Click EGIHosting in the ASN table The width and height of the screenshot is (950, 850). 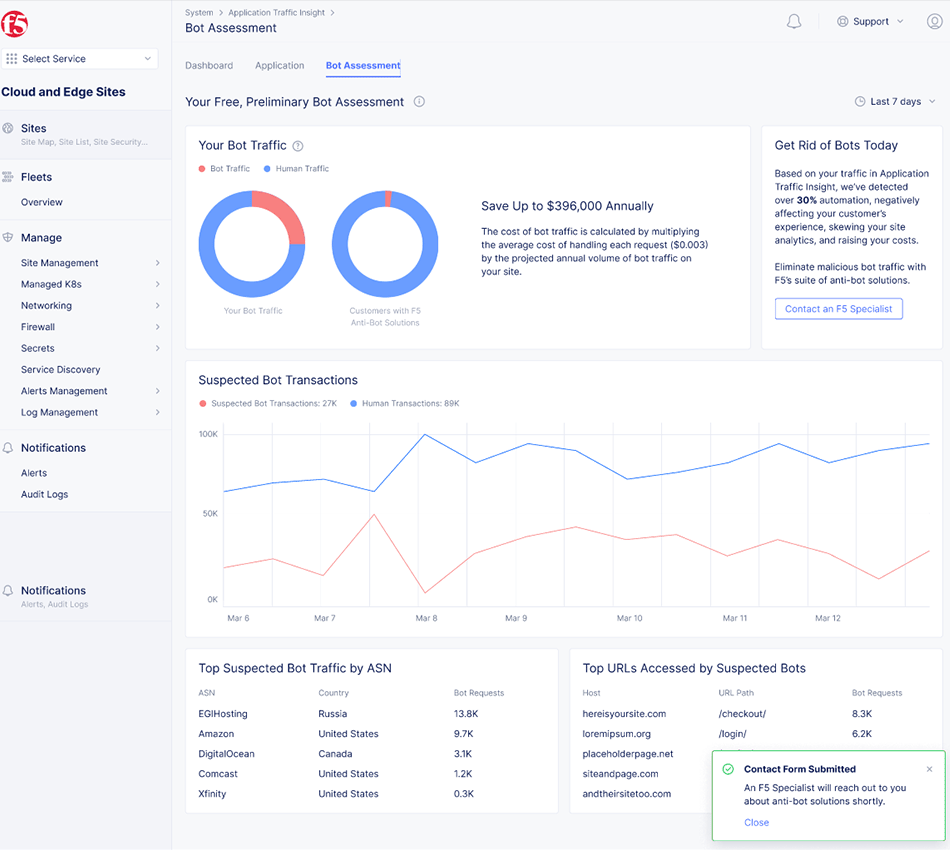click(x=223, y=714)
